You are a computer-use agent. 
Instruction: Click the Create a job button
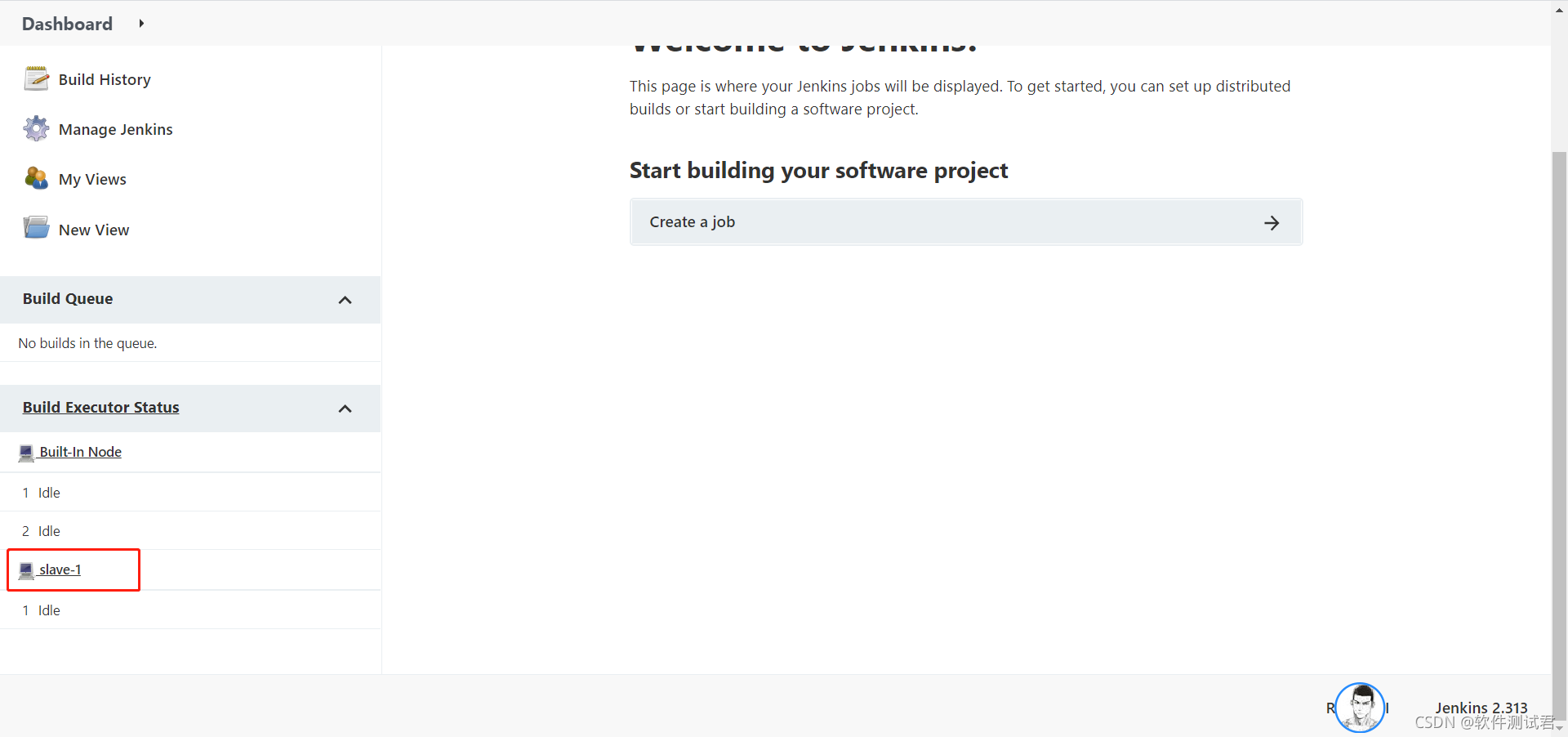(x=966, y=222)
